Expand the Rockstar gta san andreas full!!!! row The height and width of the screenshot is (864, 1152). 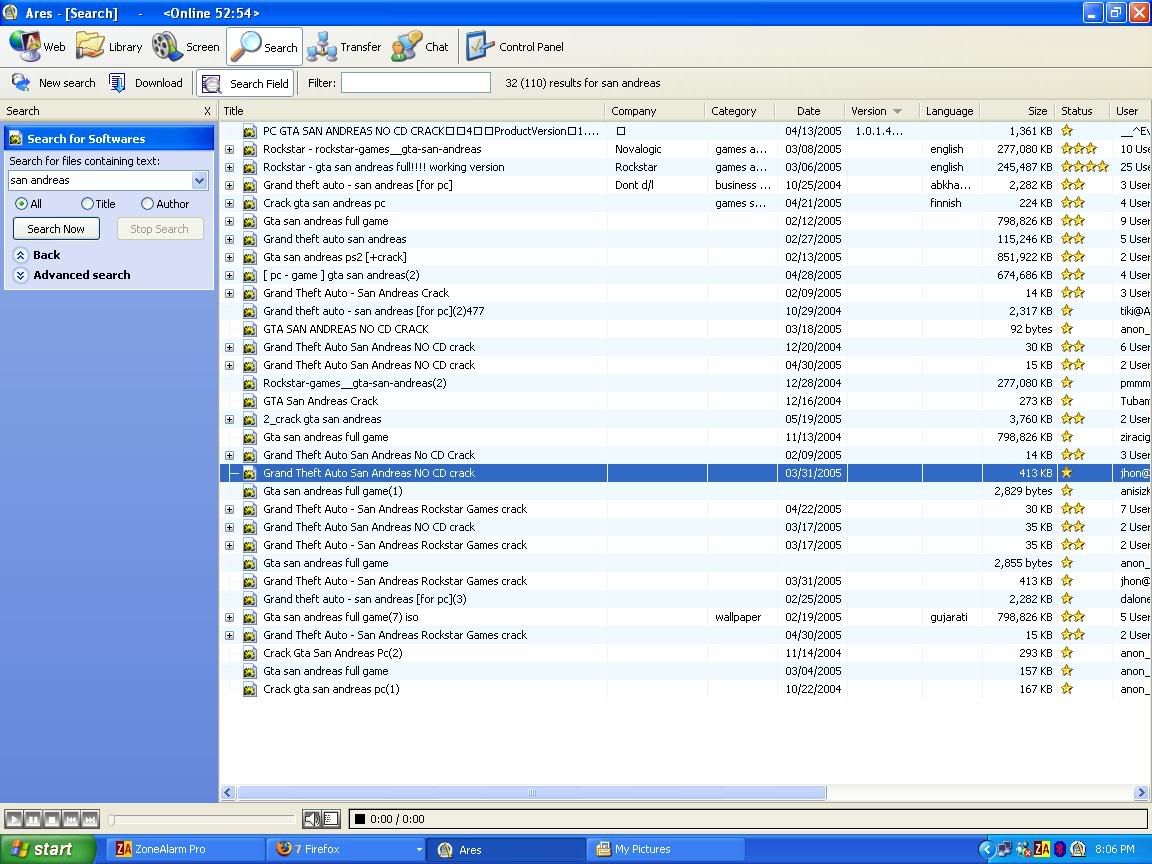tap(229, 167)
